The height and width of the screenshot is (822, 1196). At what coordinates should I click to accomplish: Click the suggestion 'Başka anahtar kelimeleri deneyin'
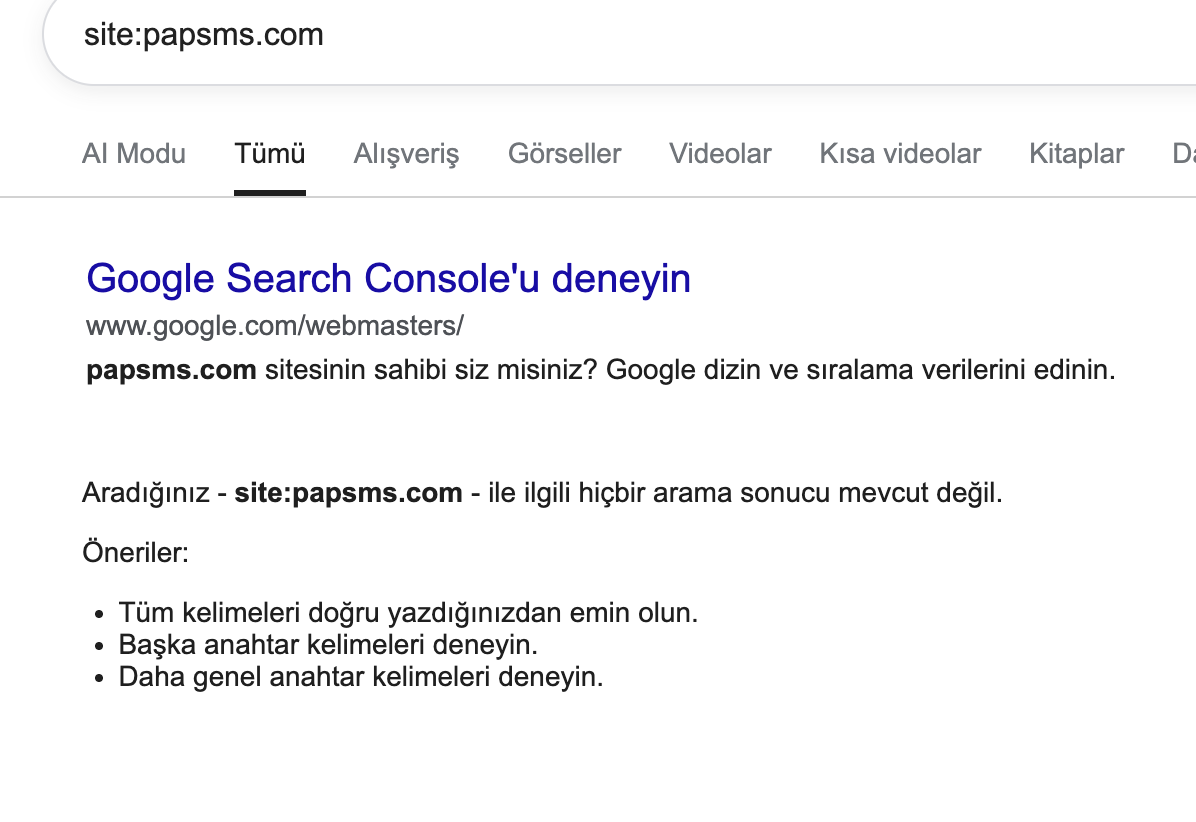(328, 645)
